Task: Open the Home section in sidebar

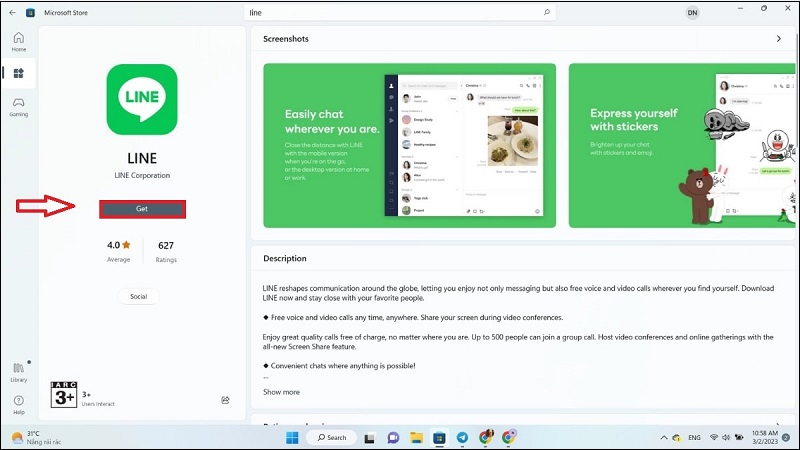Action: coord(18,42)
